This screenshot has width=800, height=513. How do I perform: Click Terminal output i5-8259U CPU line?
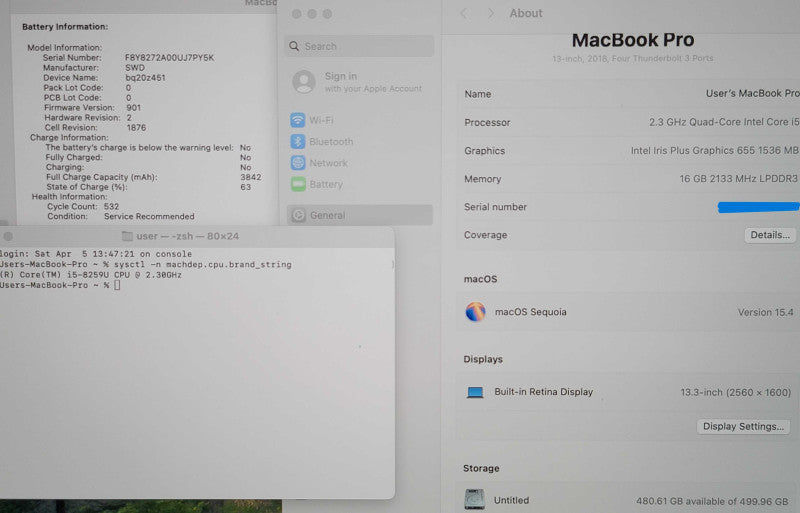coord(91,275)
